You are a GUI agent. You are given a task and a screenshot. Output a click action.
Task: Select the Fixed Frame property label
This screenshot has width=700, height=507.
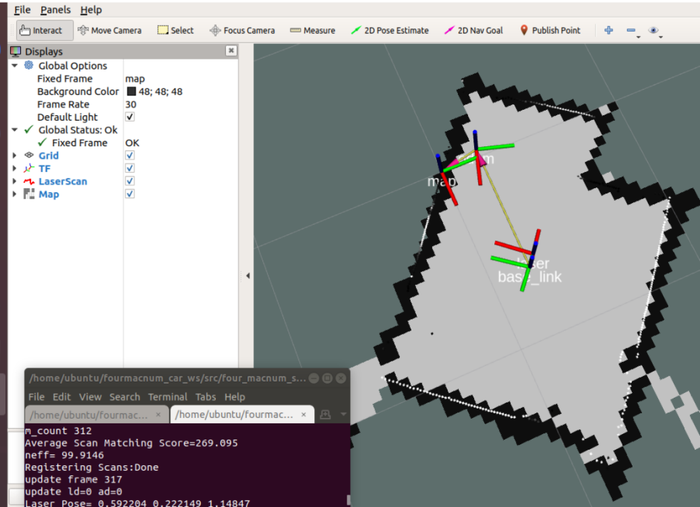click(x=65, y=79)
